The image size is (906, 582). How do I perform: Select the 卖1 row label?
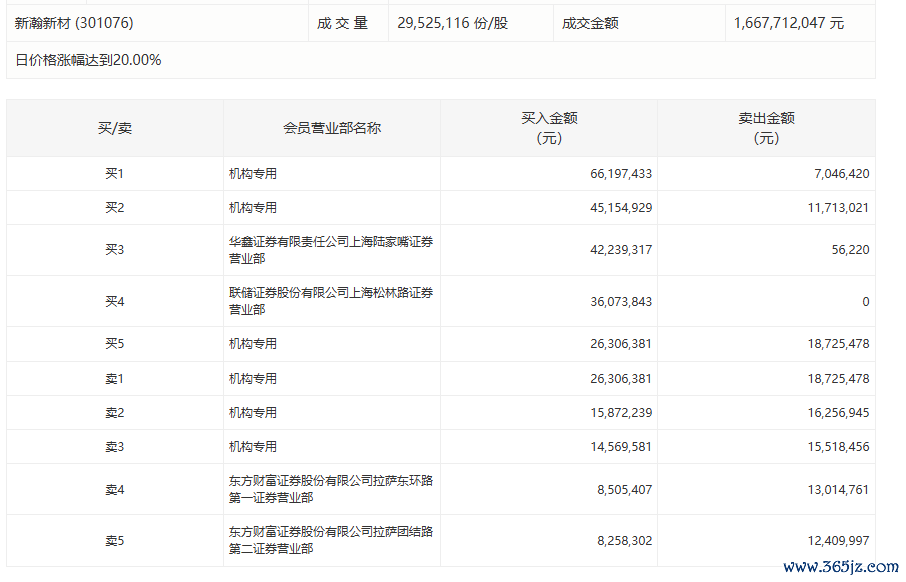pyautogui.click(x=115, y=379)
